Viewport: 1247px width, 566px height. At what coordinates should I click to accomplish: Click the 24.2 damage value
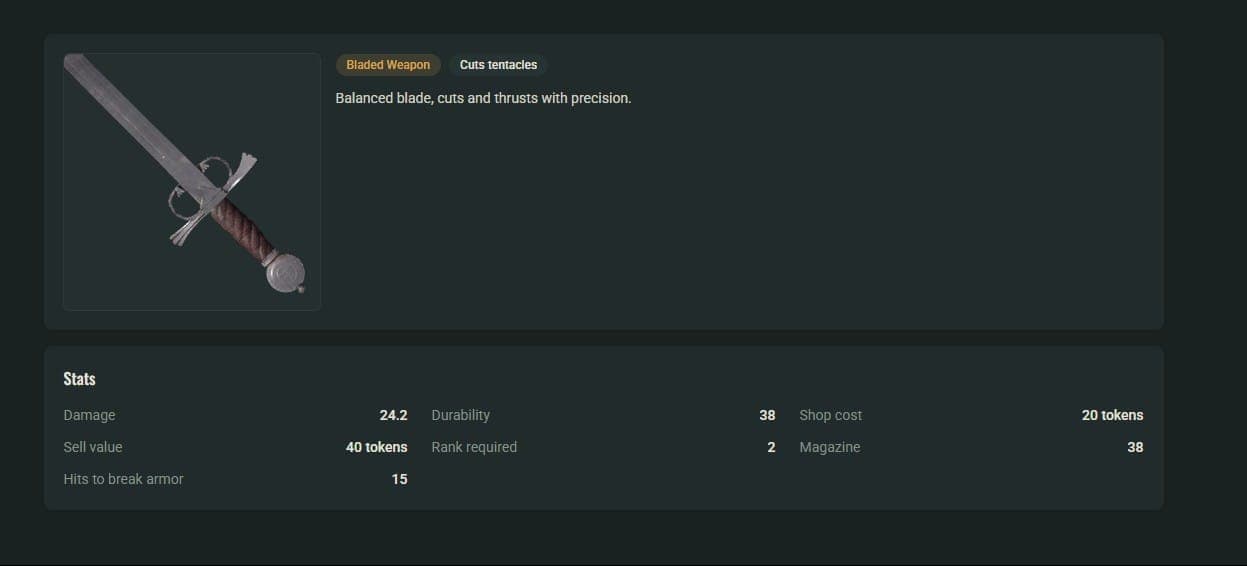(x=393, y=415)
